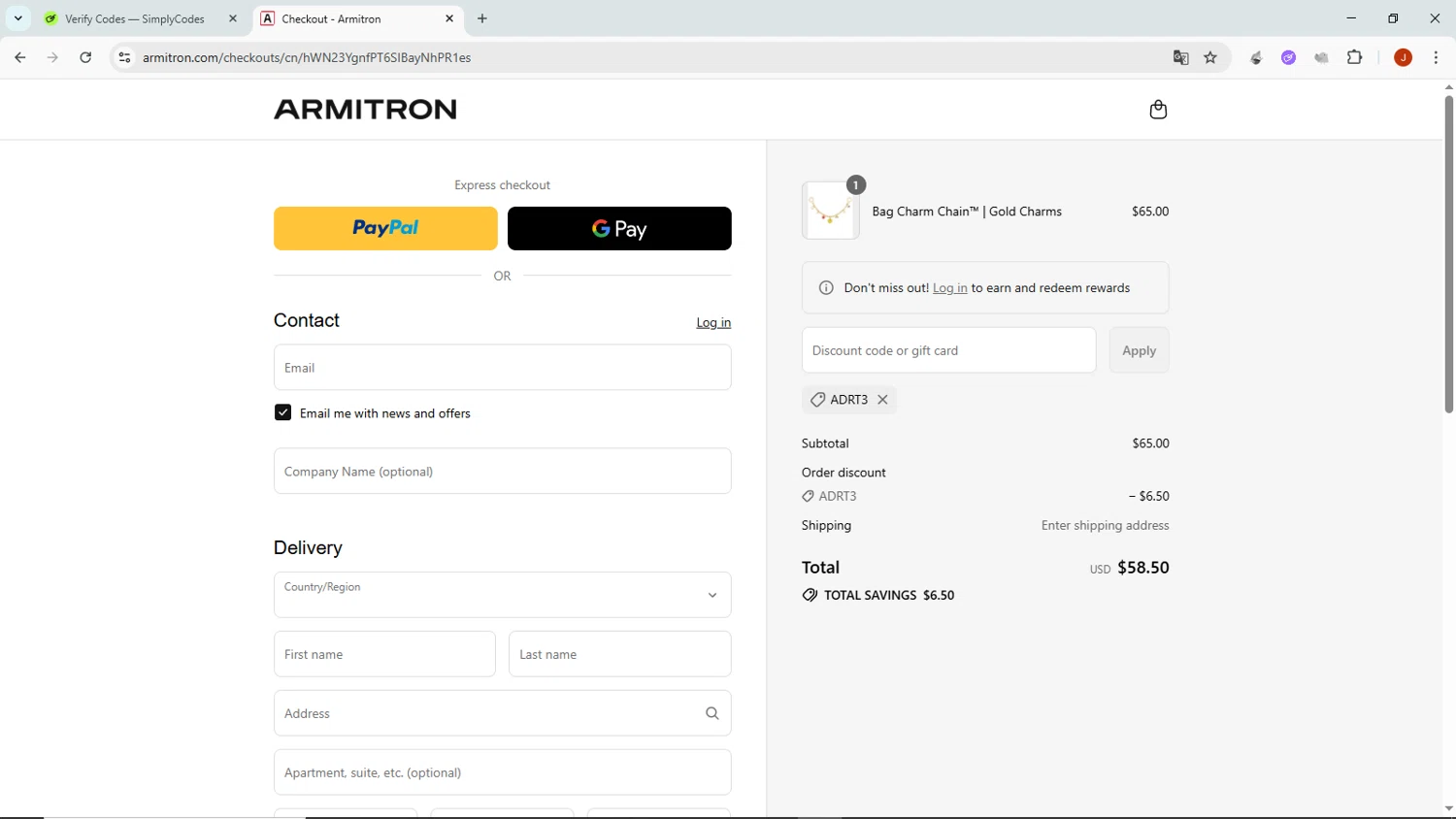This screenshot has width=1456, height=819.
Task: Click the info icon beside Don't miss out
Action: (x=826, y=288)
